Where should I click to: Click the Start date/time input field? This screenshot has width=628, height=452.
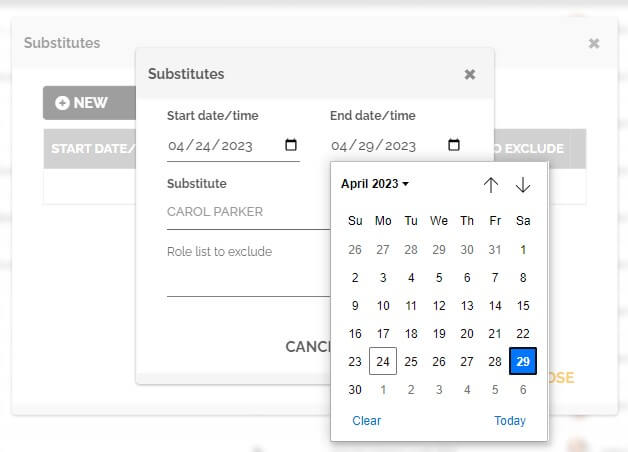coord(225,145)
